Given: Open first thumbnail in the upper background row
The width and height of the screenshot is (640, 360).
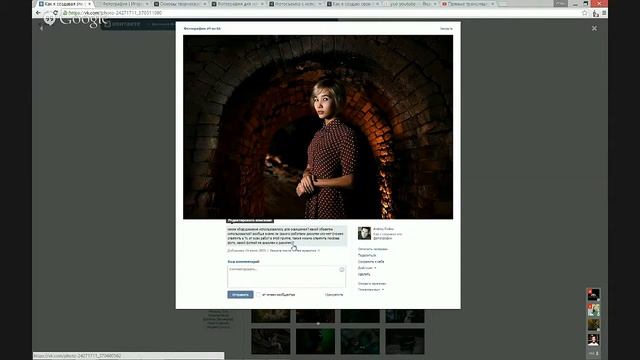Looking at the screenshot, I should pyautogui.click(x=271, y=316).
